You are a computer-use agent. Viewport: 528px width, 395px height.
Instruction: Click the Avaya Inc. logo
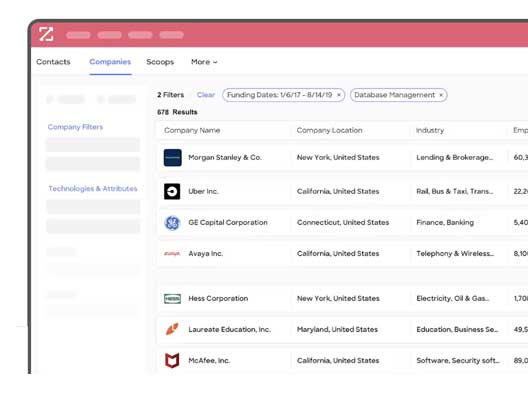tap(172, 254)
